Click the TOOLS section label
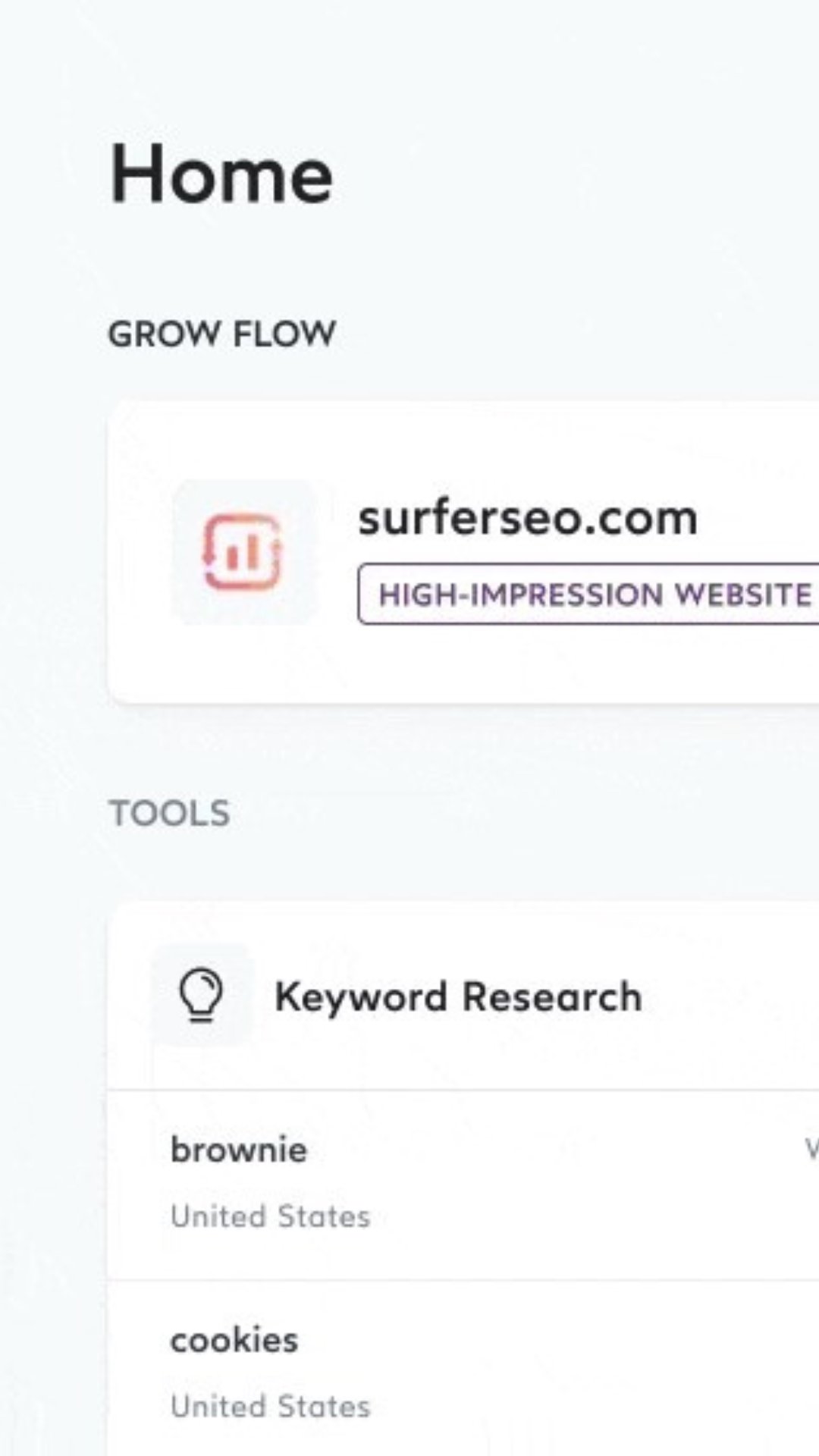The width and height of the screenshot is (819, 1456). (x=170, y=814)
